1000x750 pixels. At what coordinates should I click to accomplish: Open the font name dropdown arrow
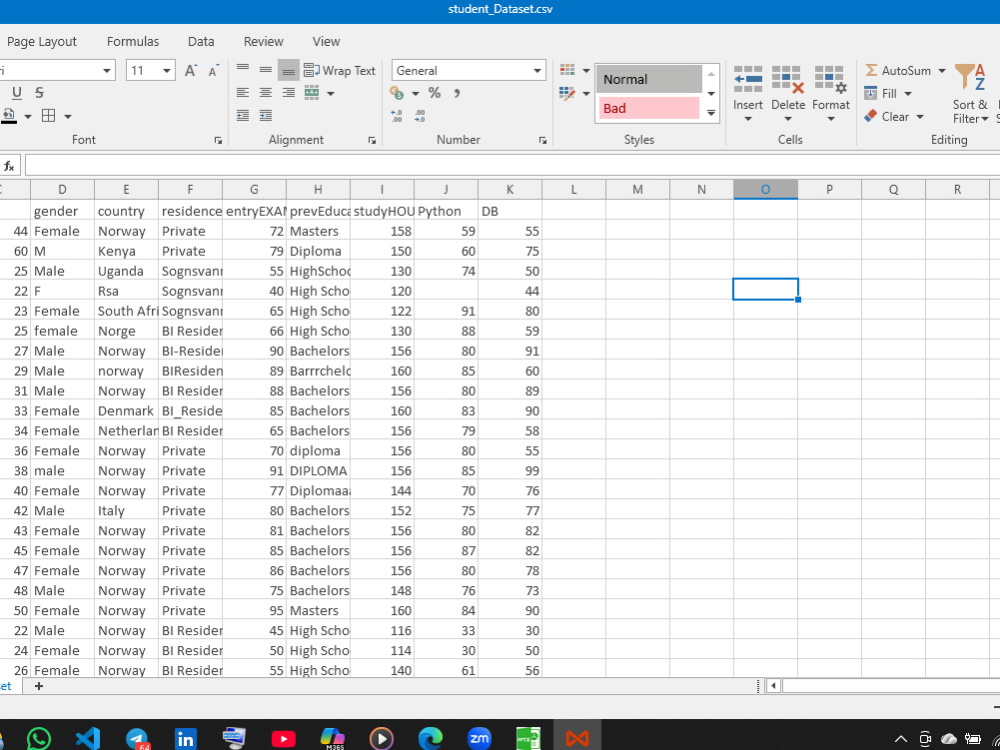pos(107,70)
